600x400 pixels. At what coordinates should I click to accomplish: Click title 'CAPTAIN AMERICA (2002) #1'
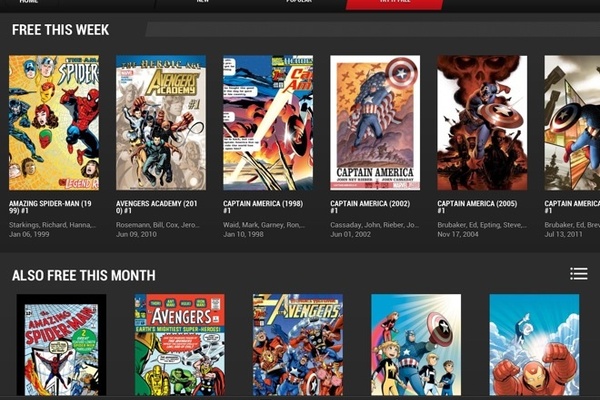tap(370, 207)
